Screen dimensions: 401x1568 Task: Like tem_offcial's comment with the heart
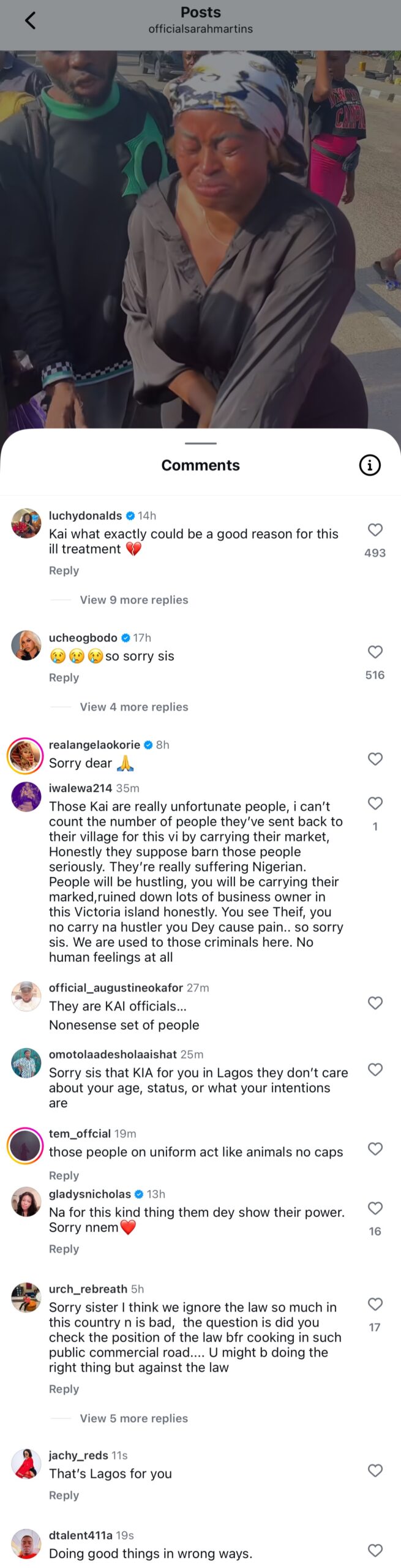coord(375,1148)
